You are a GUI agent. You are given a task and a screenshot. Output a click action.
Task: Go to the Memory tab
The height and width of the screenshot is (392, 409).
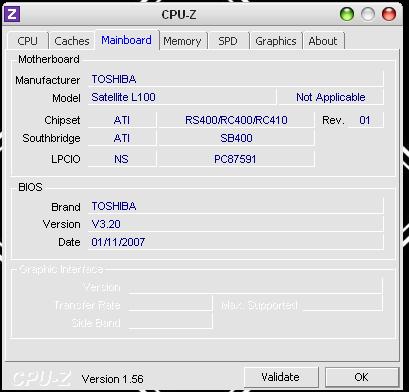coord(182,41)
